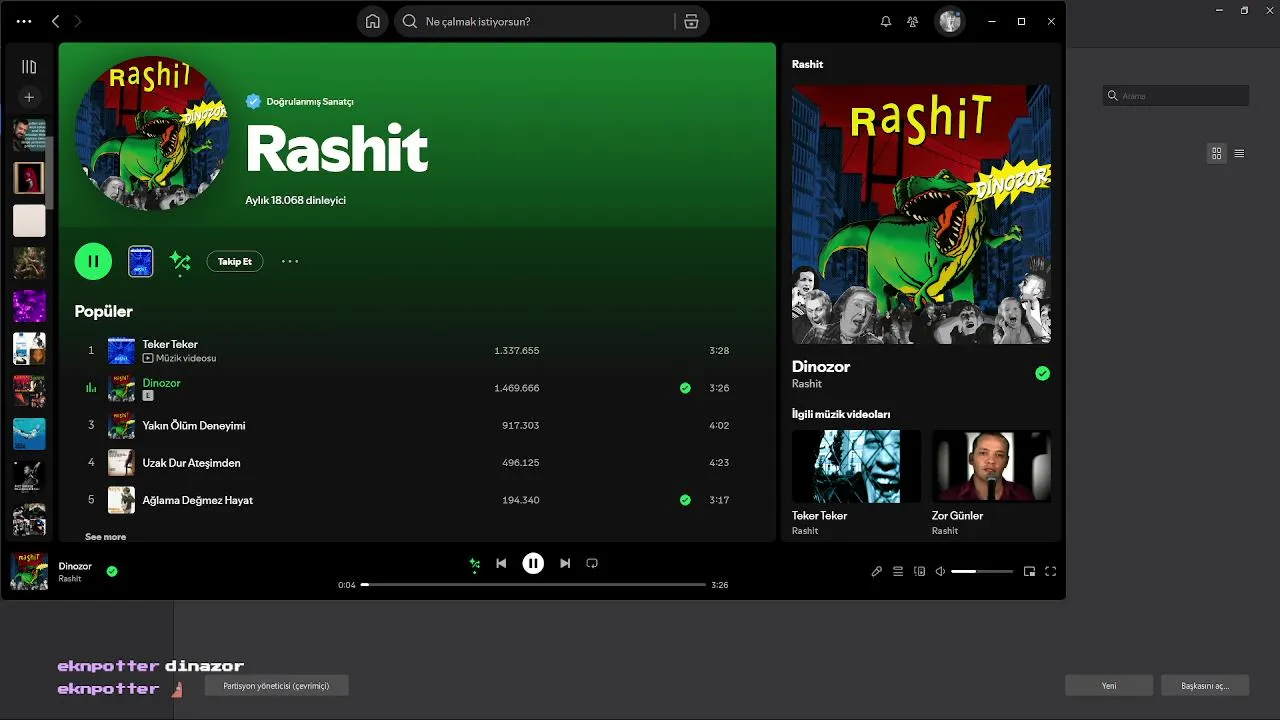1280x720 pixels.
Task: Click Başkasını aç... button in background window
Action: (1205, 686)
